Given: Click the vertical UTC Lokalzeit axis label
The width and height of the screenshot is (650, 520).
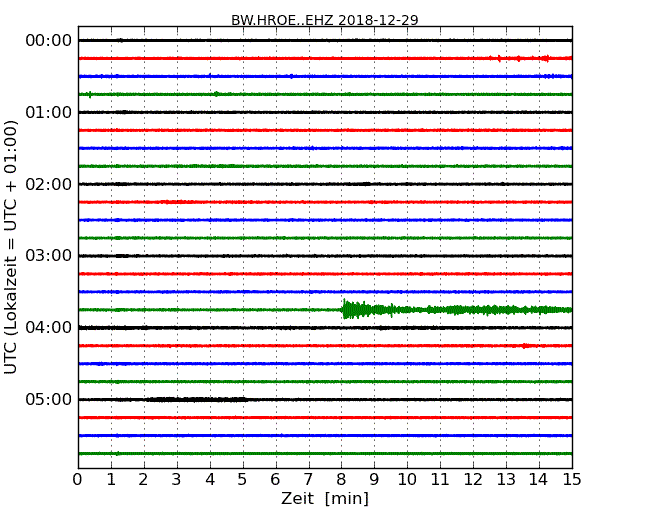Looking at the screenshot, I should click(x=11, y=248).
